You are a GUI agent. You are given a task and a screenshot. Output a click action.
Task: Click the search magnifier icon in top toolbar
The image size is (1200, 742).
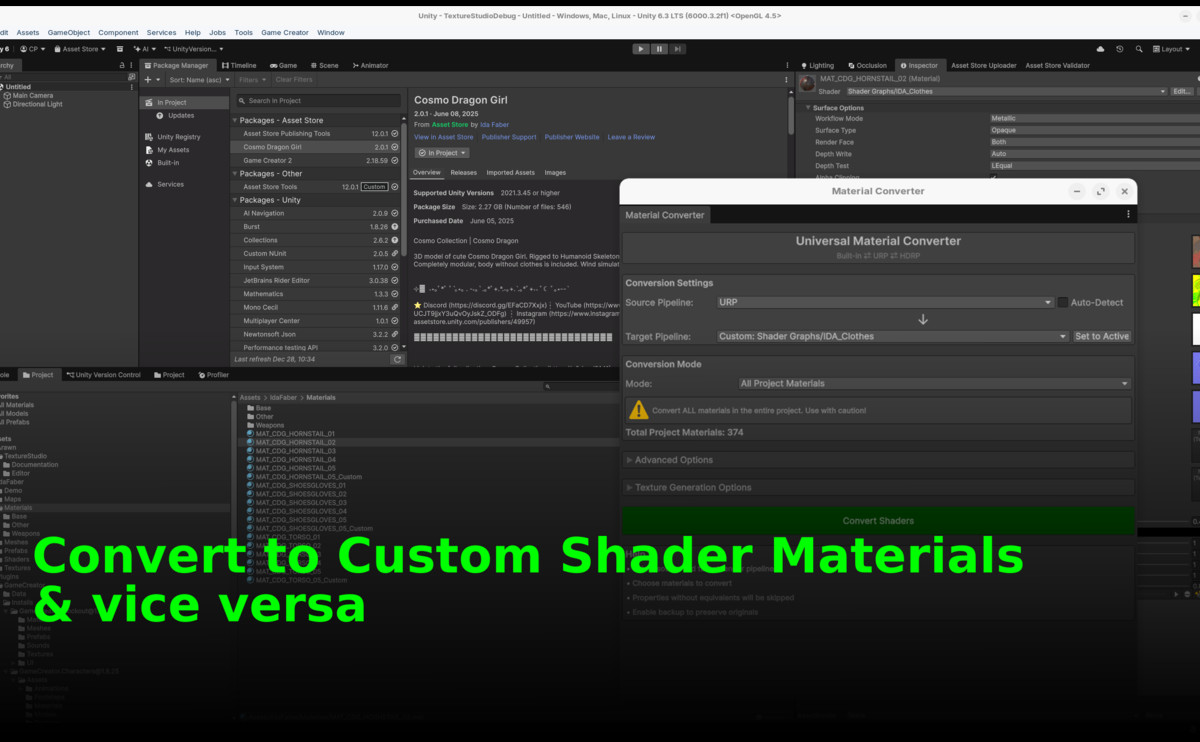pyautogui.click(x=1138, y=48)
